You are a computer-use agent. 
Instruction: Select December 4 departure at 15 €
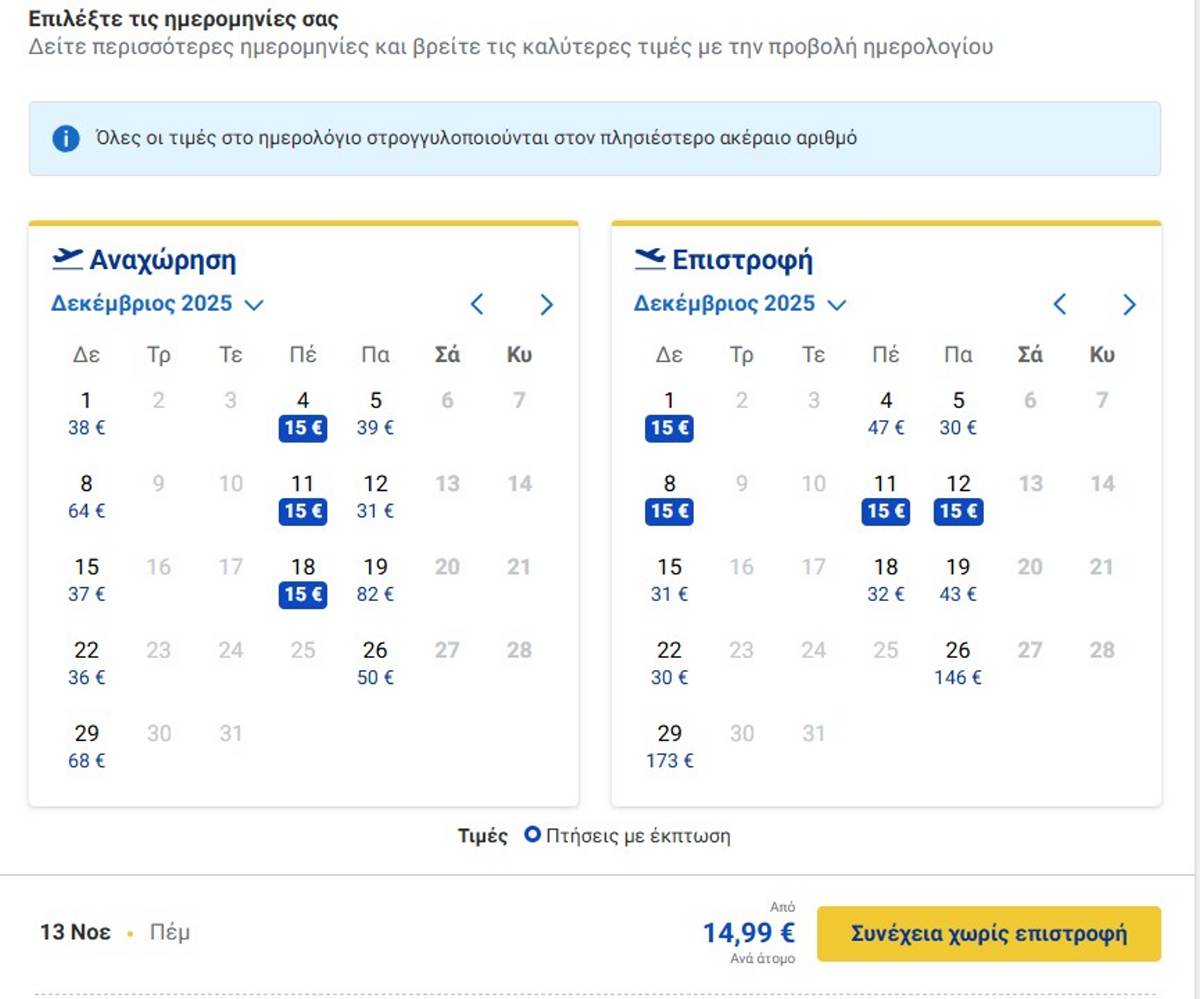[x=303, y=415]
